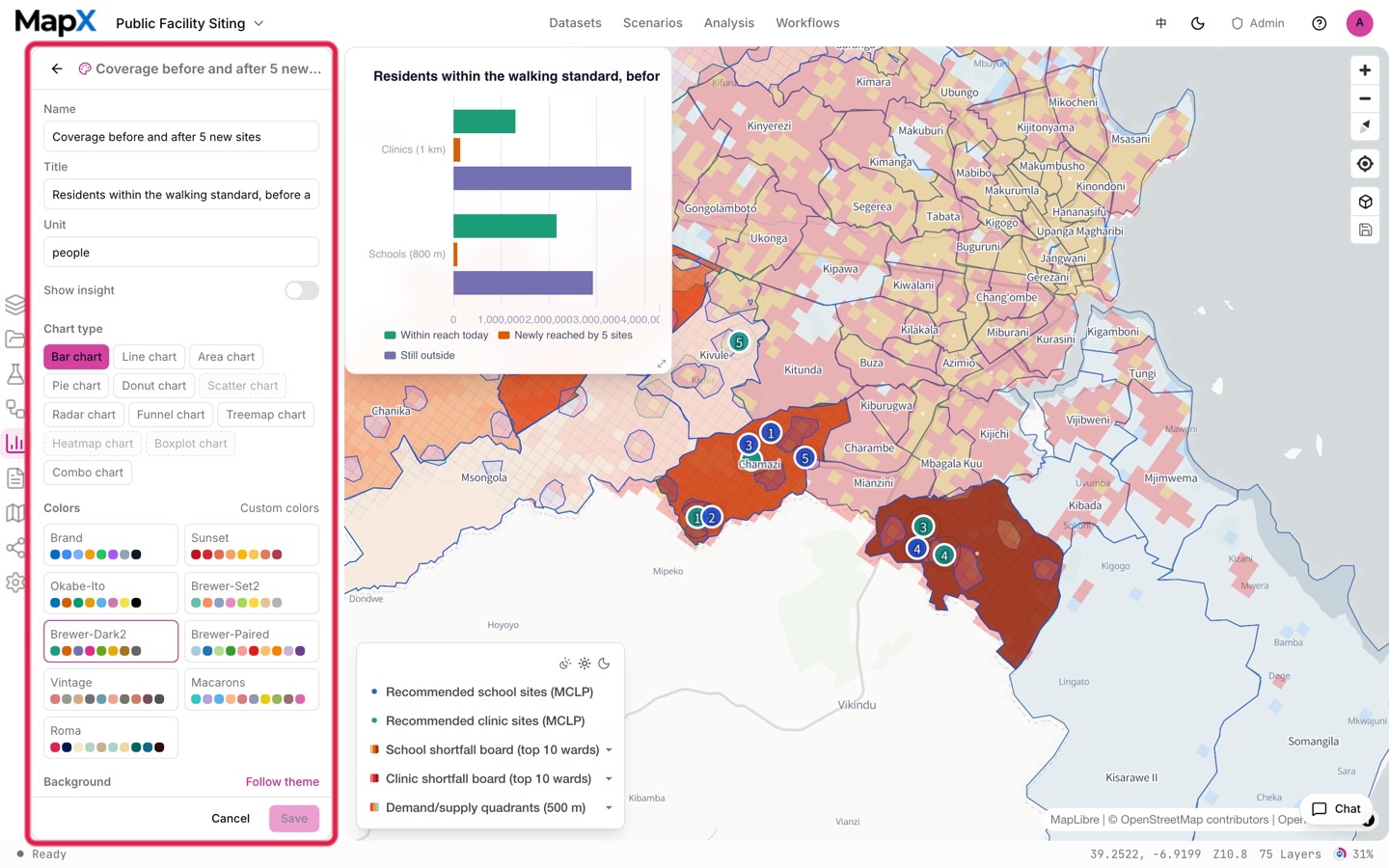Zoom in on the map
The height and width of the screenshot is (868, 1389).
pyautogui.click(x=1365, y=70)
